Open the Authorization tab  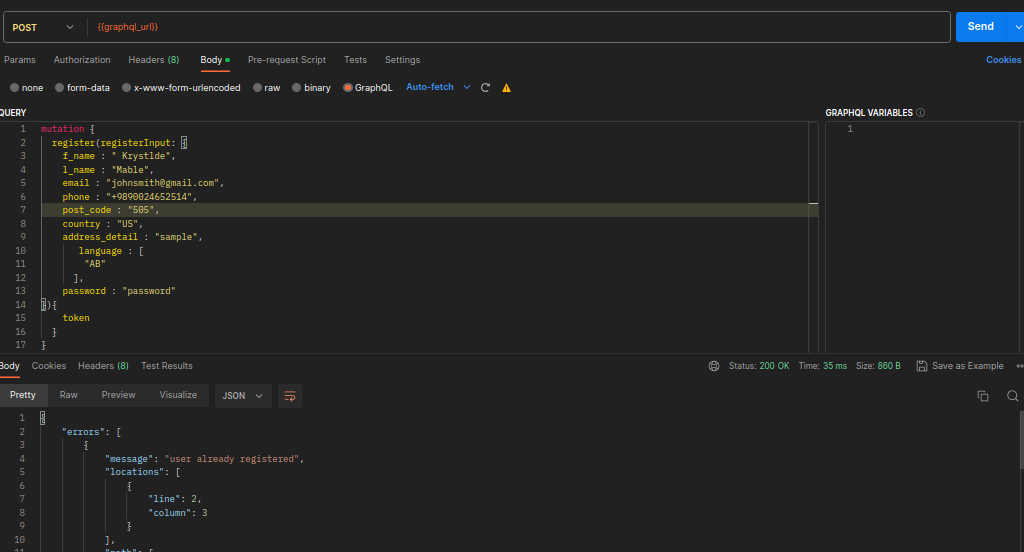pos(82,59)
